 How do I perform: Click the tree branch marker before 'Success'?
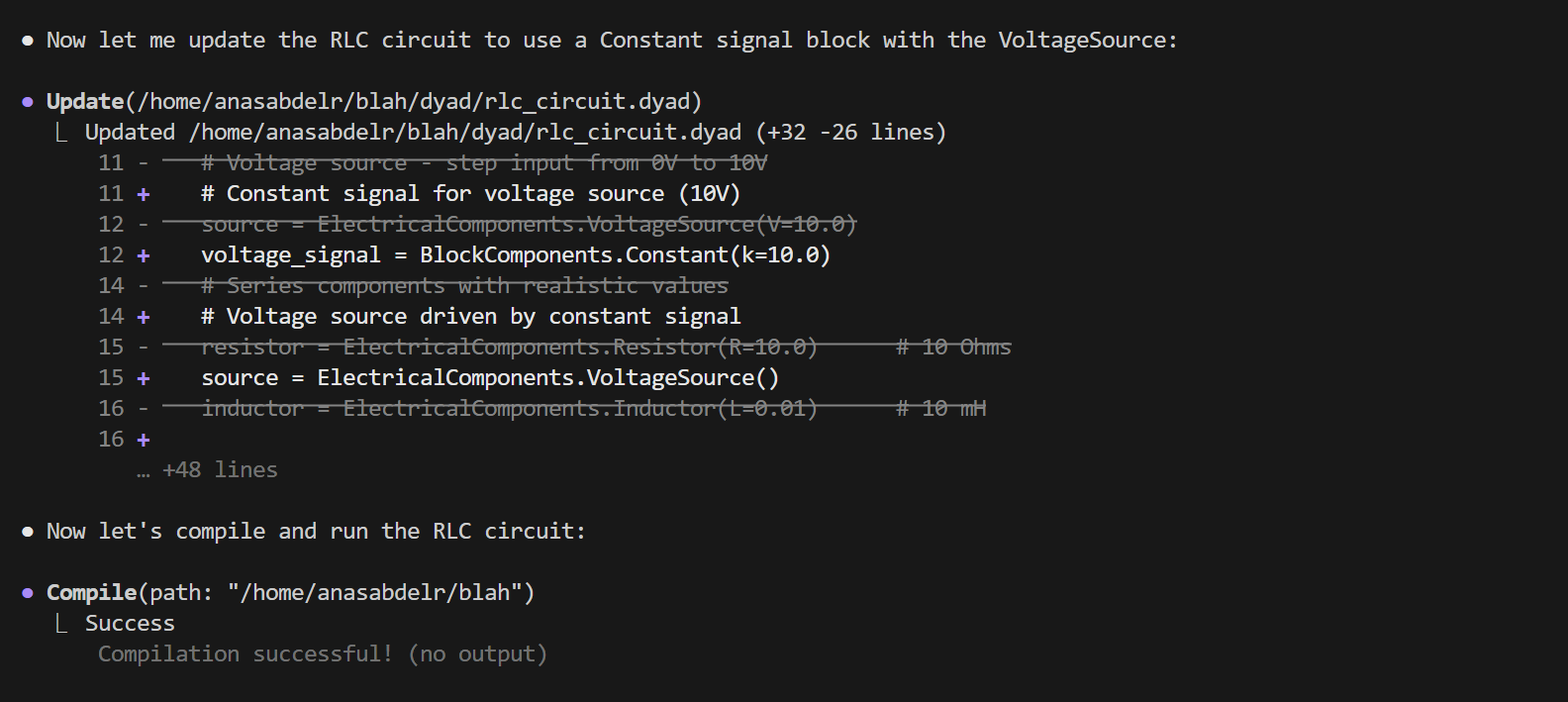coord(61,624)
